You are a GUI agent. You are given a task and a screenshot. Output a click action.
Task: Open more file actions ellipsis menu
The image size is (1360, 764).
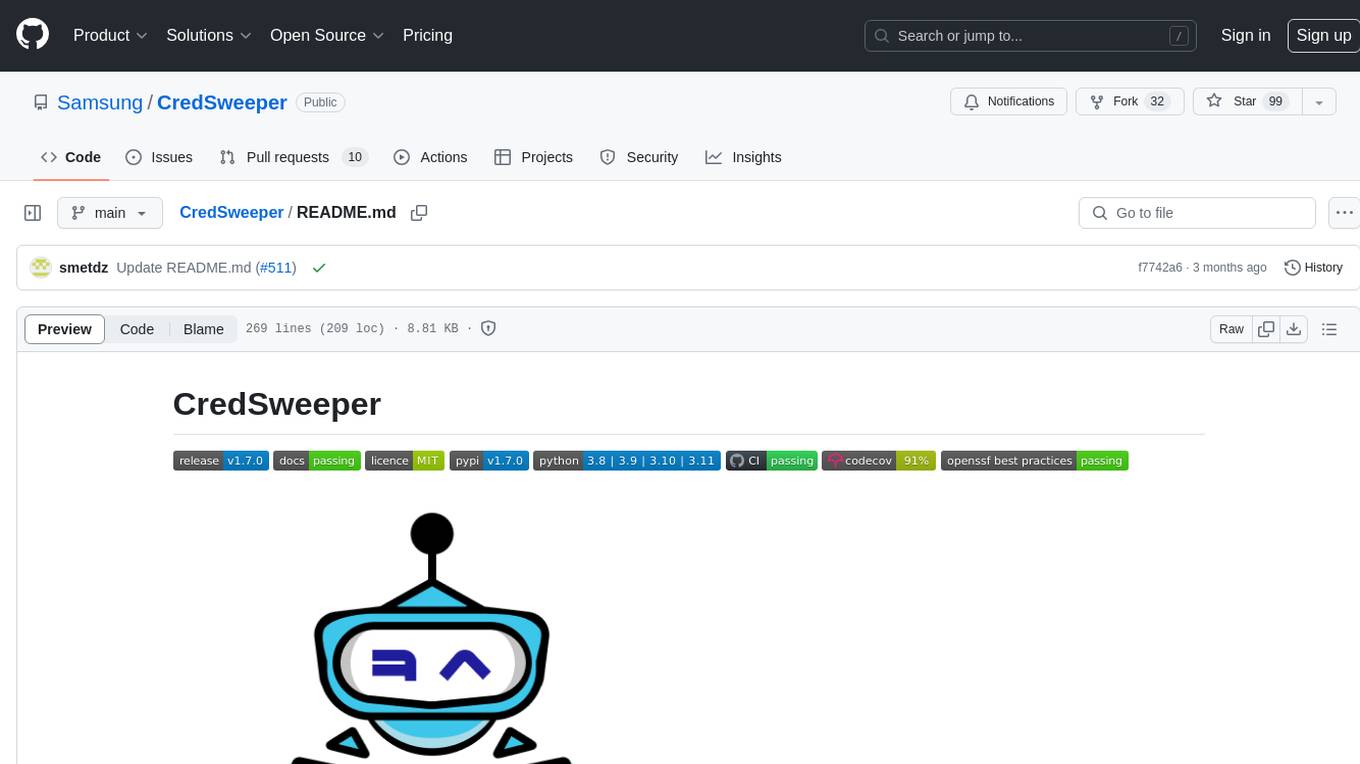coord(1344,213)
